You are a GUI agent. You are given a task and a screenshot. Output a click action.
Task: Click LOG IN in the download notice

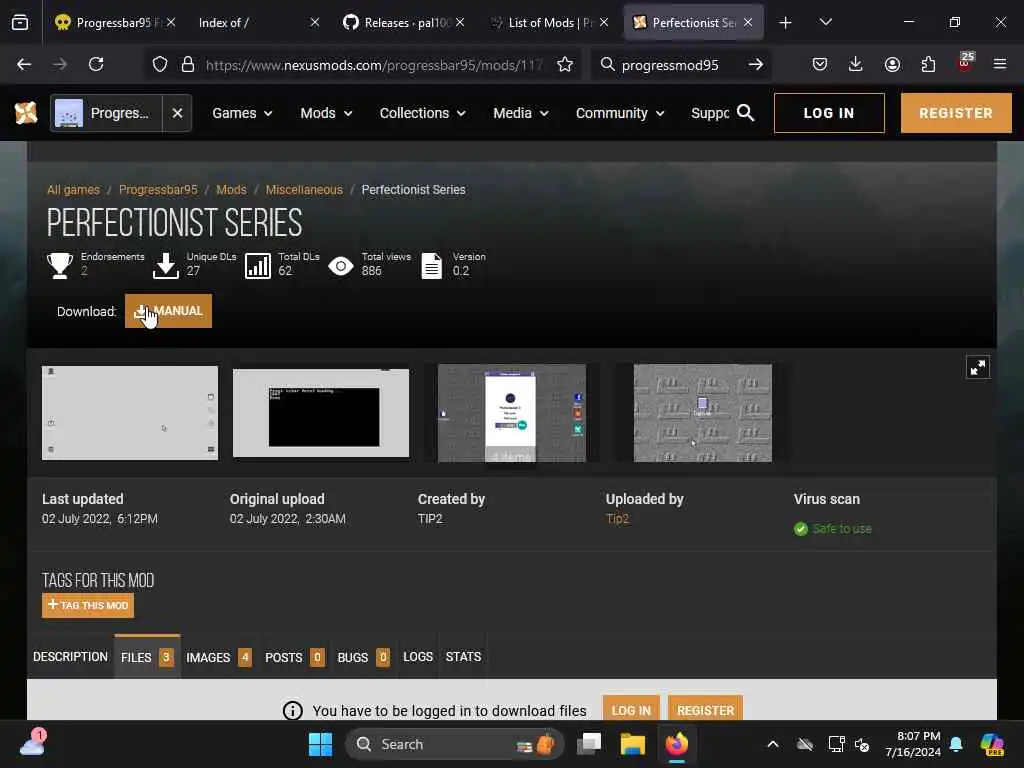pos(631,710)
